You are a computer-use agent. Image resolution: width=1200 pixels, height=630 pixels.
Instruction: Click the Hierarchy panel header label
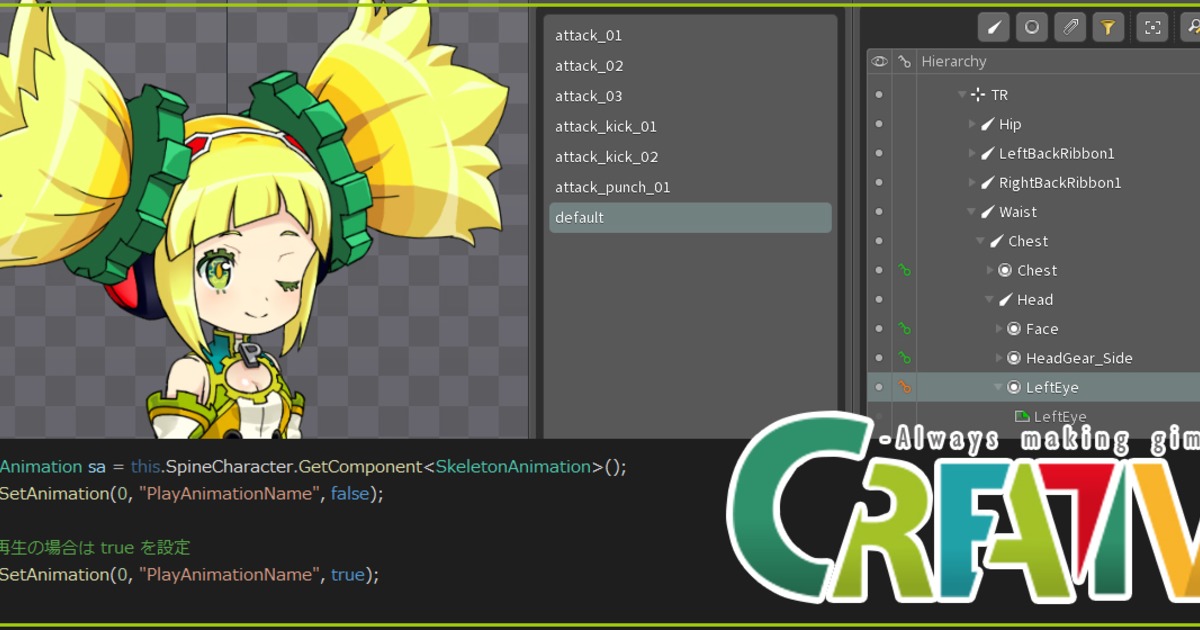click(x=954, y=62)
